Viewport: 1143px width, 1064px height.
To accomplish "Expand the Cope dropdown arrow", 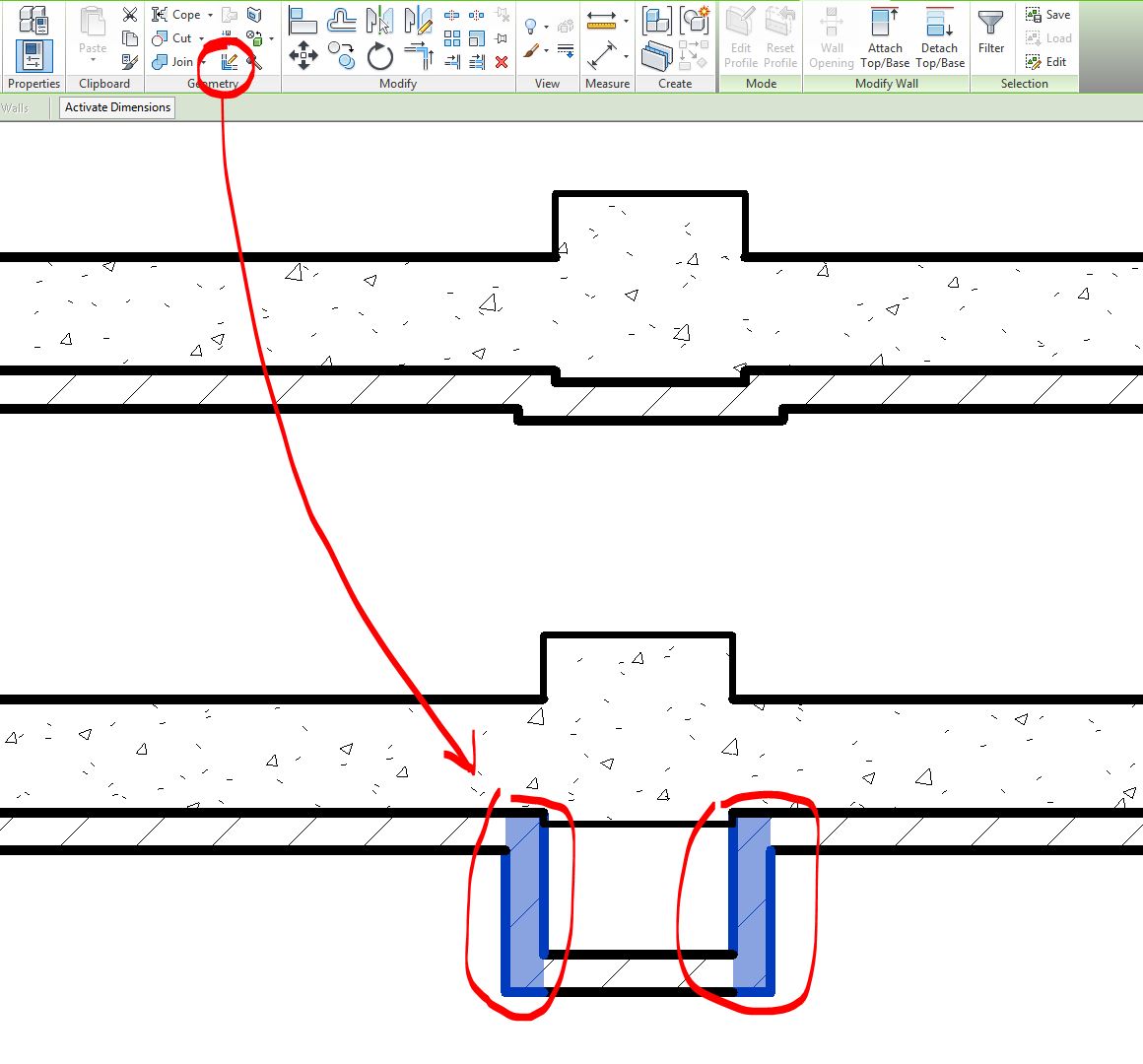I will pos(211,15).
